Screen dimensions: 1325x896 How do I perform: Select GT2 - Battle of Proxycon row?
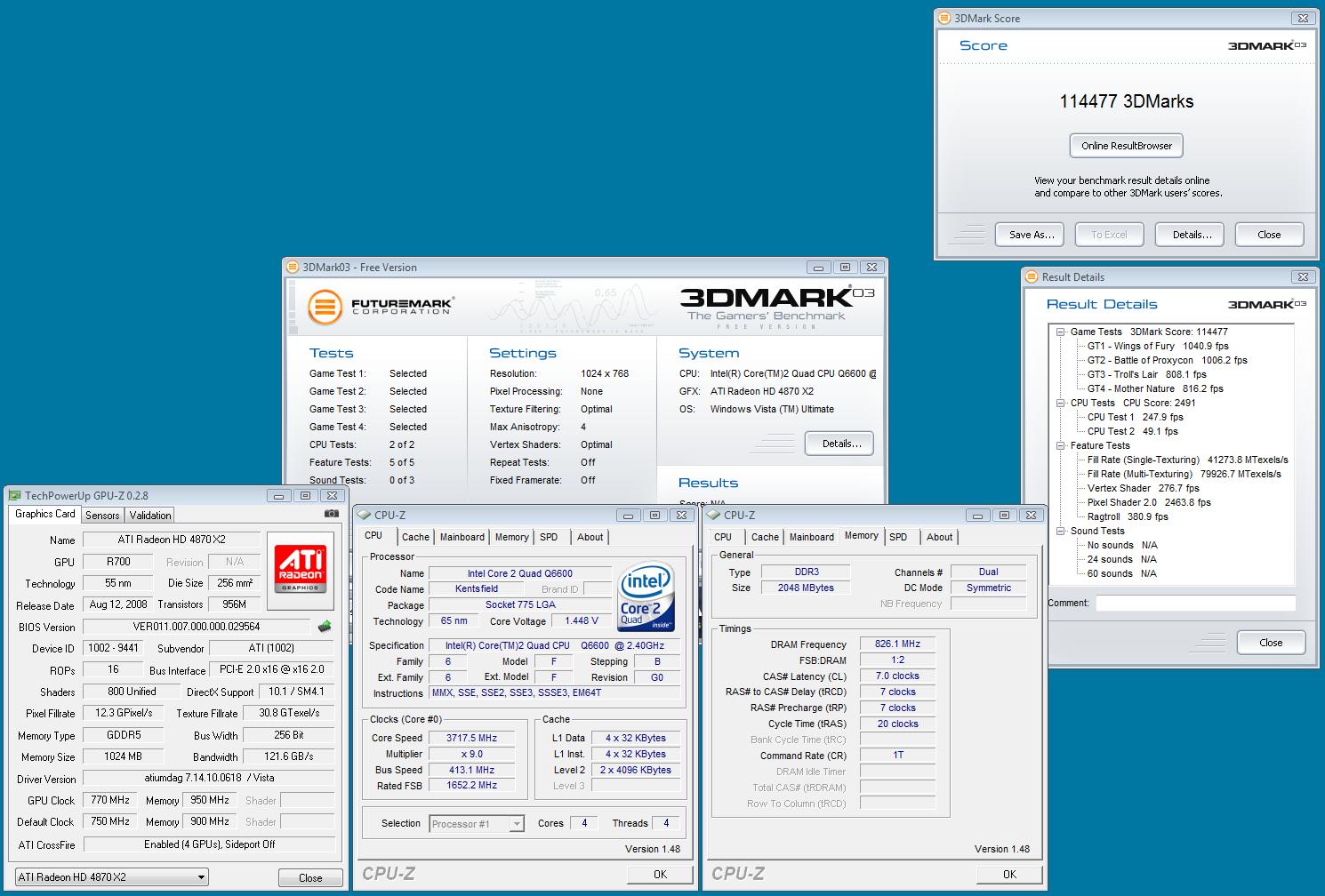pos(1167,360)
